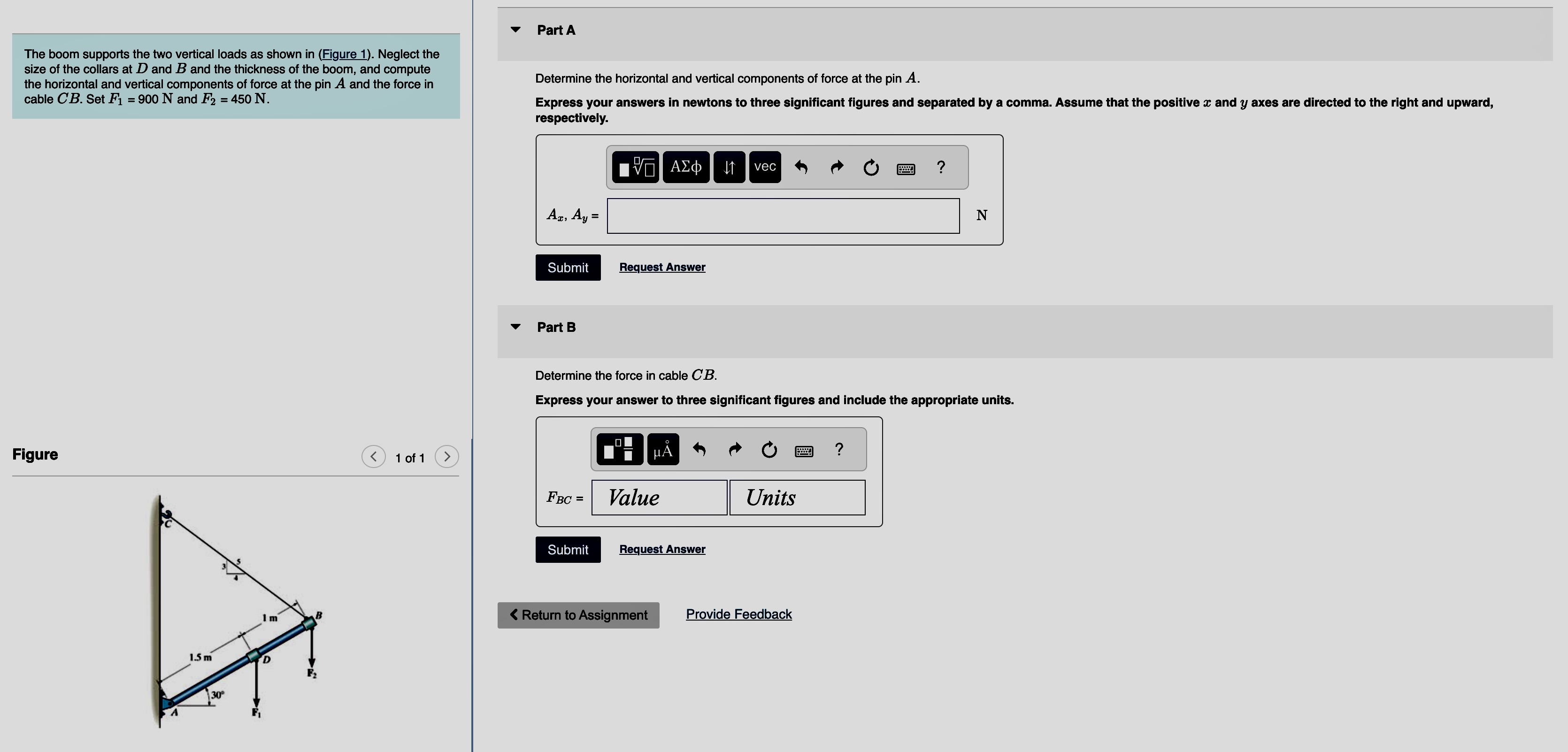Click Request Answer link for Part A

tap(661, 267)
